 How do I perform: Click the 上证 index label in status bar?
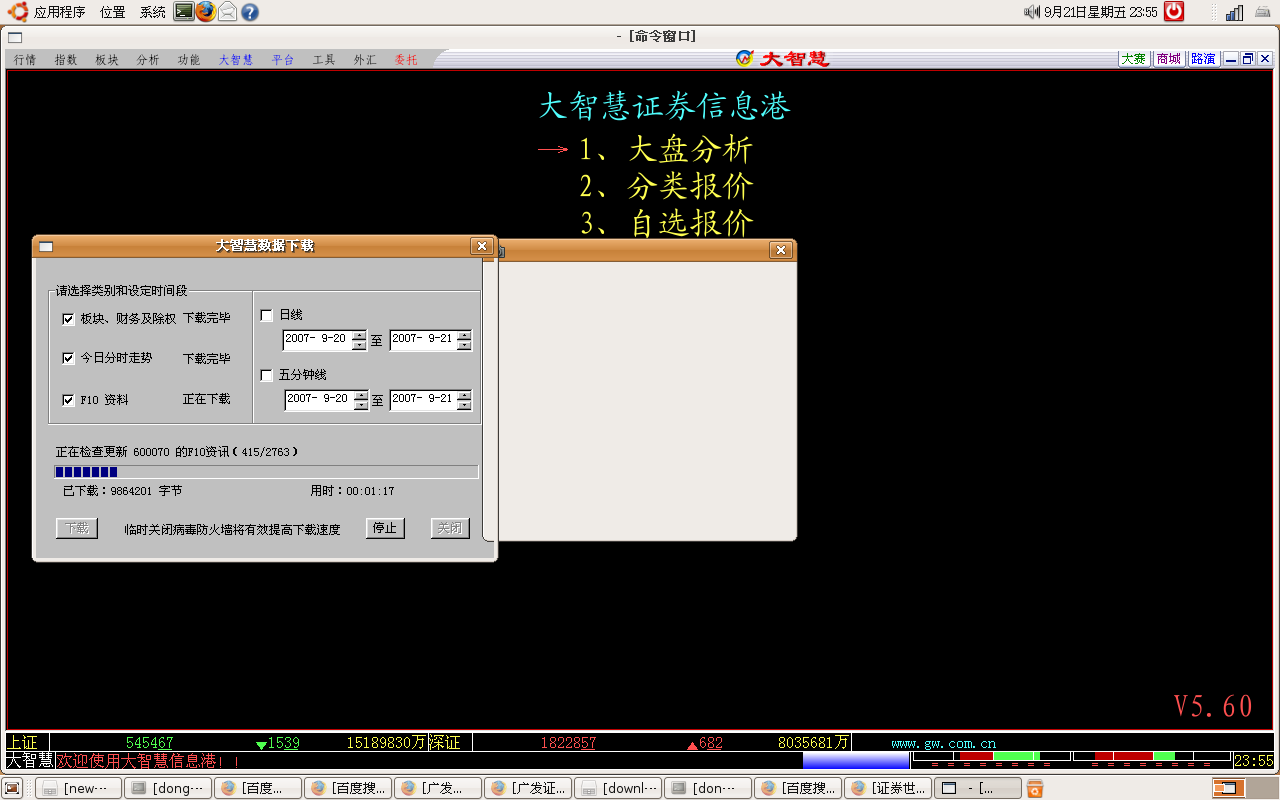pos(22,742)
